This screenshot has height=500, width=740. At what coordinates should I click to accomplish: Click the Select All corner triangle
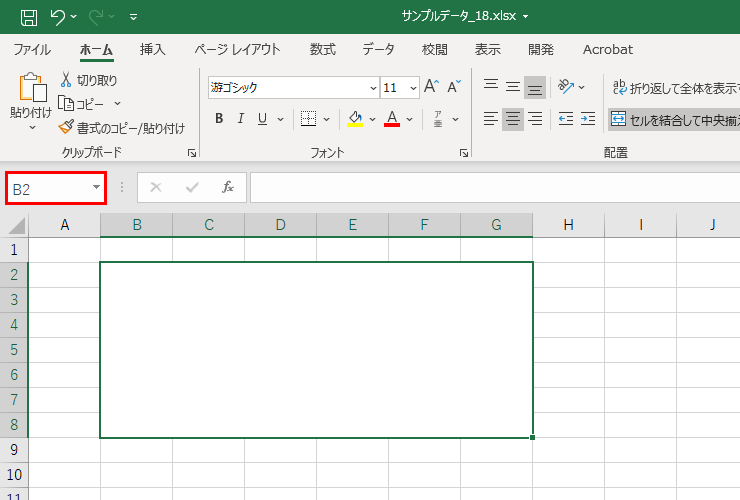tap(17, 225)
